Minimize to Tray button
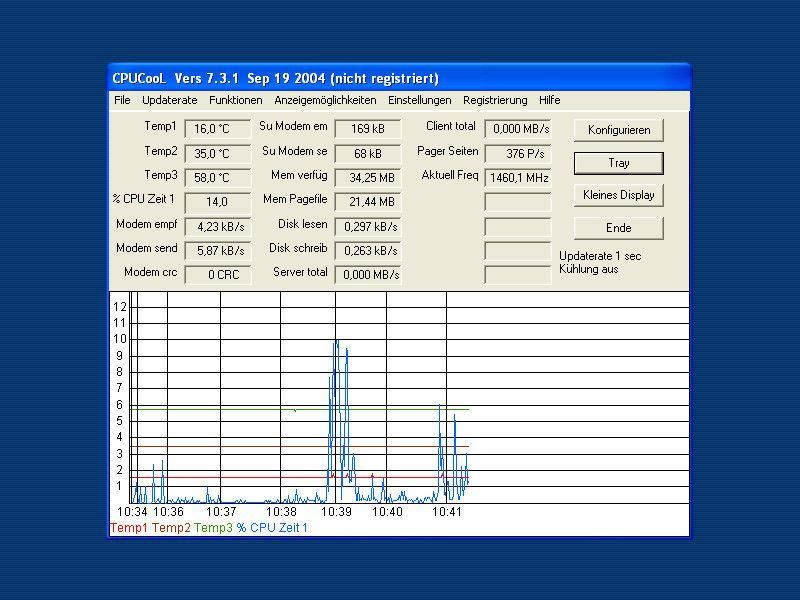 click(x=618, y=163)
